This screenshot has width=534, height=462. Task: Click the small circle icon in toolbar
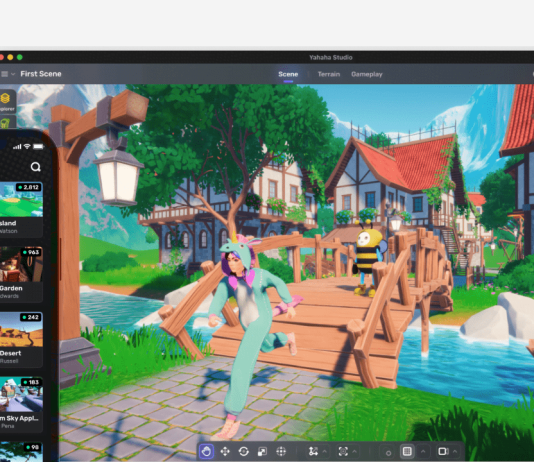388,453
